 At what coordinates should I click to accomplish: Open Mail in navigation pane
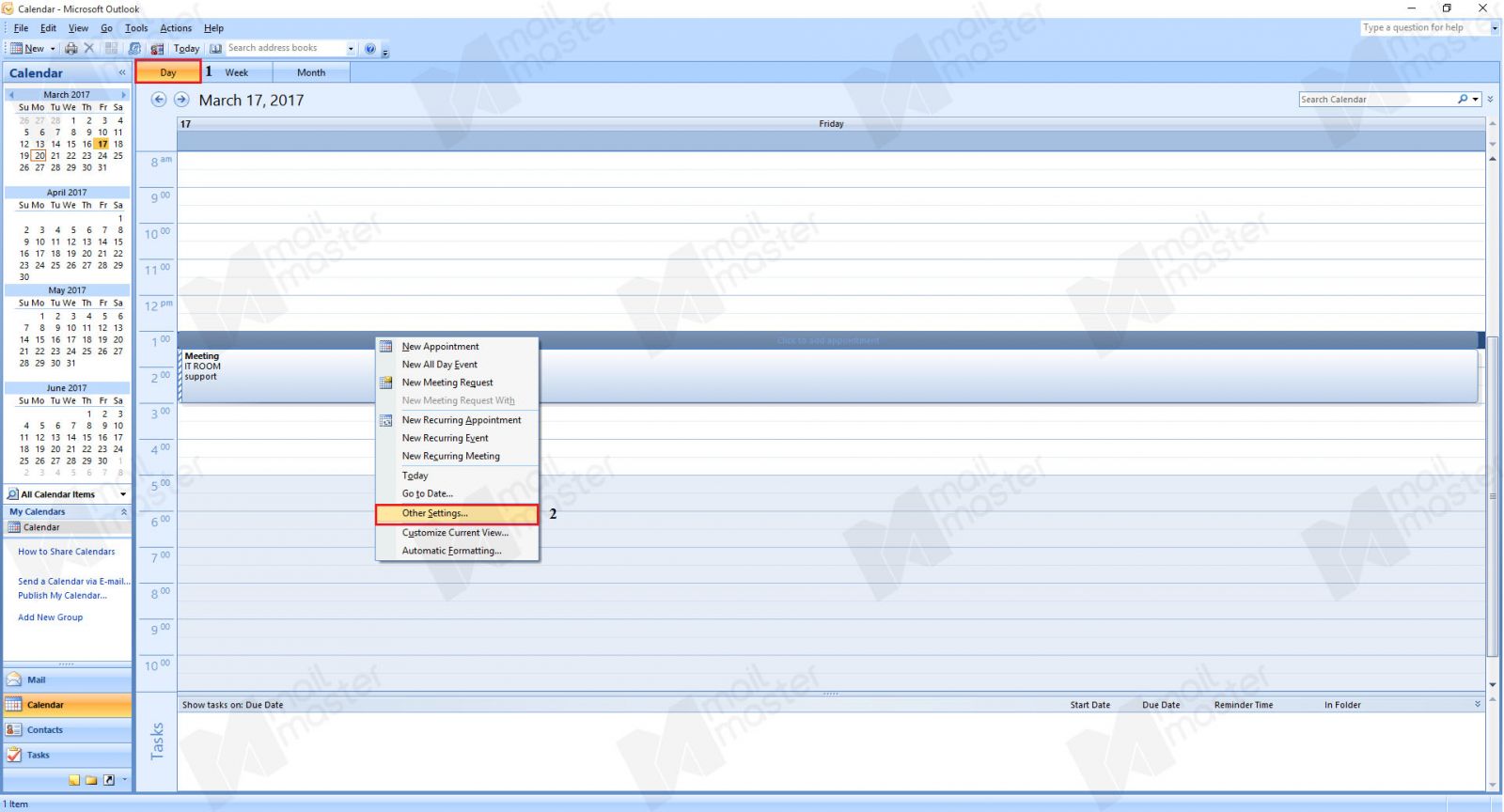tap(68, 679)
